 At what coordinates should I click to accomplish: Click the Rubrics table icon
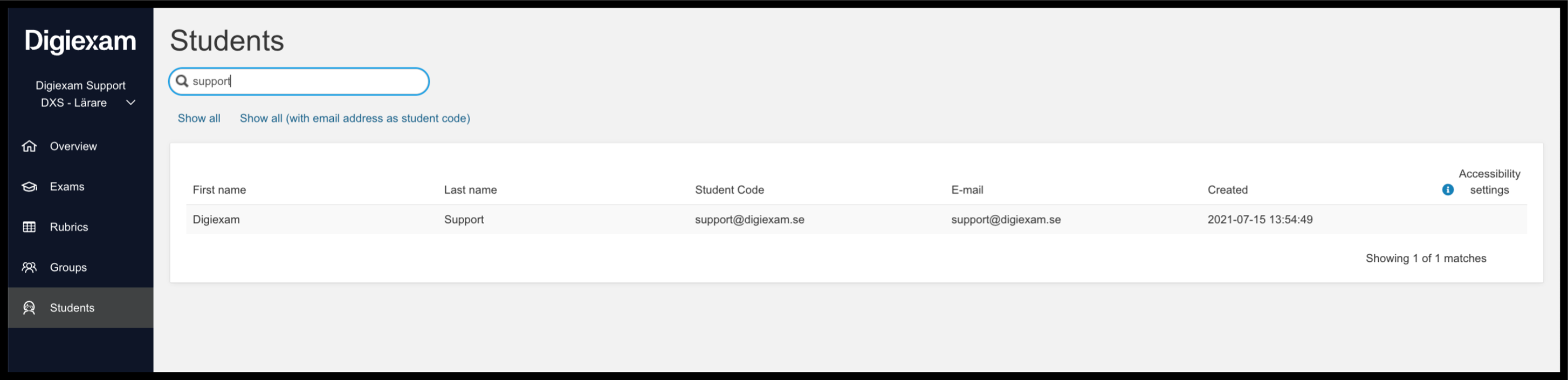(x=29, y=227)
